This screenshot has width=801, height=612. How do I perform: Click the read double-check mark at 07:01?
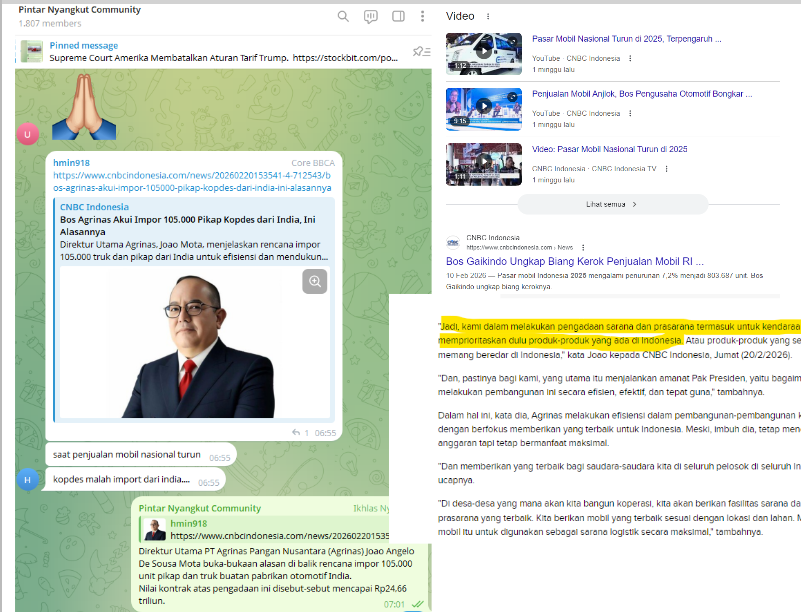pos(417,604)
